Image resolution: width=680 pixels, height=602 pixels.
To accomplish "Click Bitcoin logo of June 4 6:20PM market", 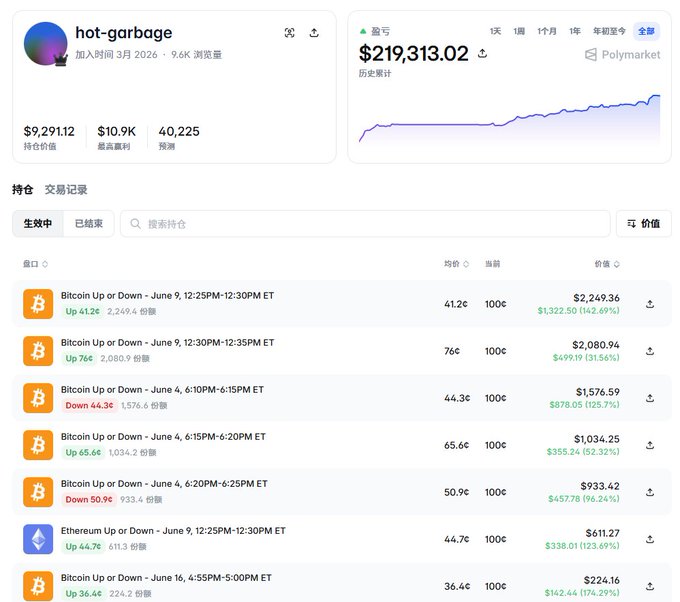I will (x=38, y=492).
